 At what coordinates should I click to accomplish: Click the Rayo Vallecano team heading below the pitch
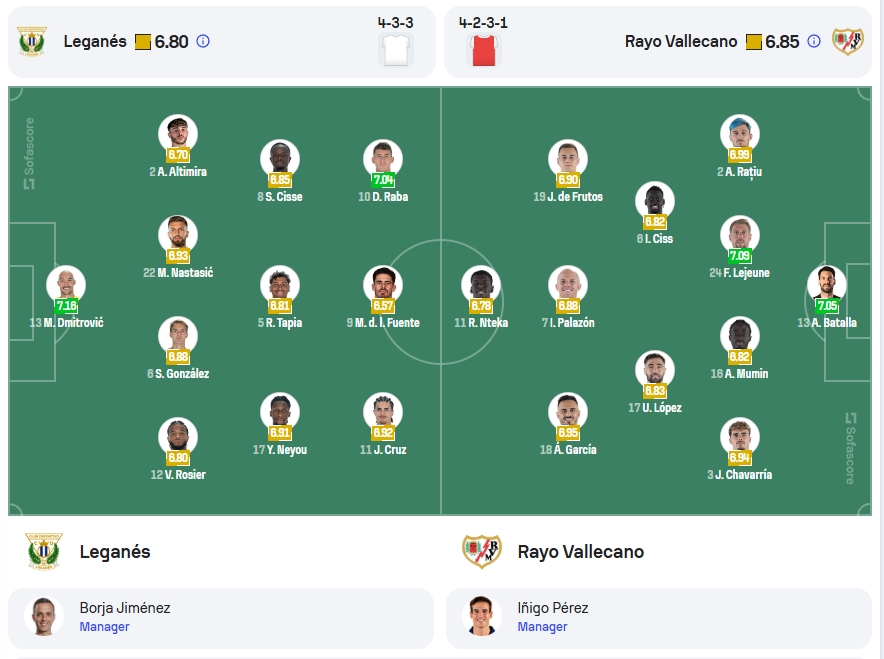pos(581,551)
